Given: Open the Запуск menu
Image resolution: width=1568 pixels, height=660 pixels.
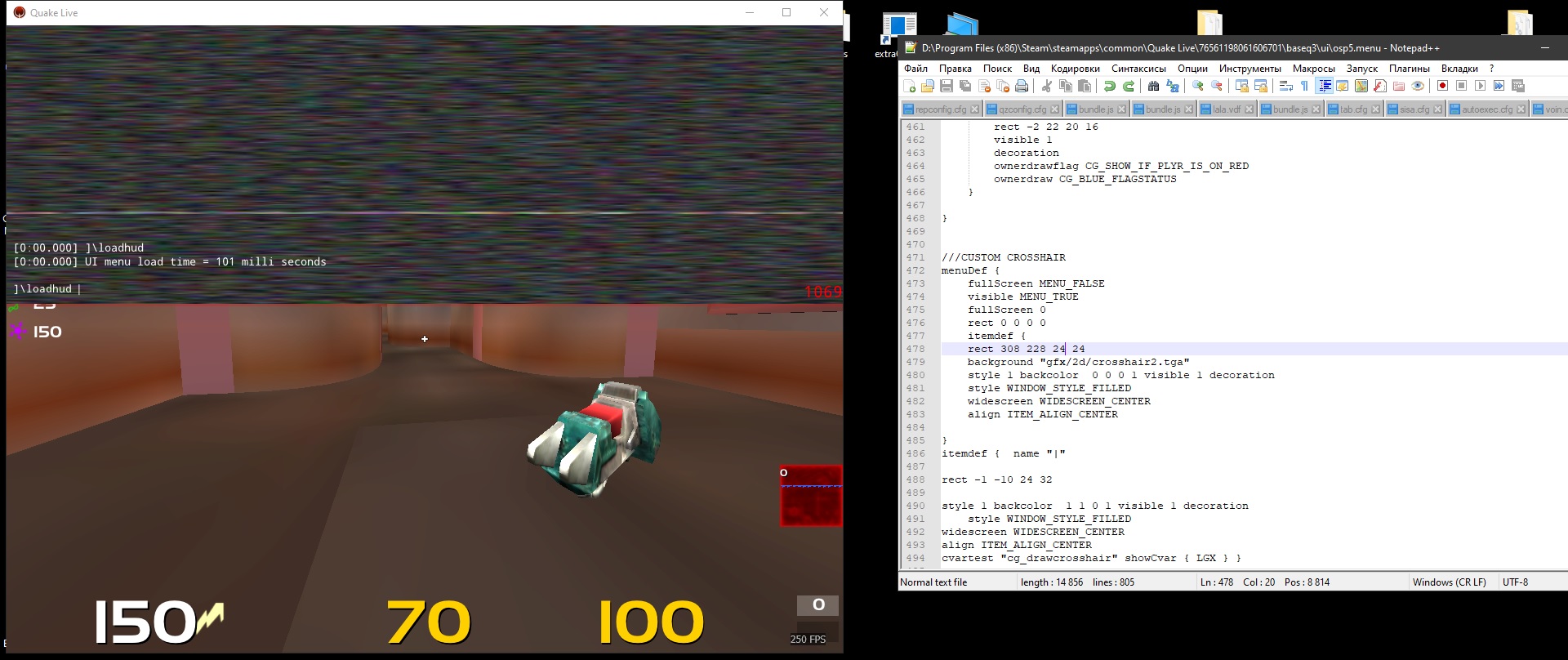Looking at the screenshot, I should click(x=1362, y=69).
